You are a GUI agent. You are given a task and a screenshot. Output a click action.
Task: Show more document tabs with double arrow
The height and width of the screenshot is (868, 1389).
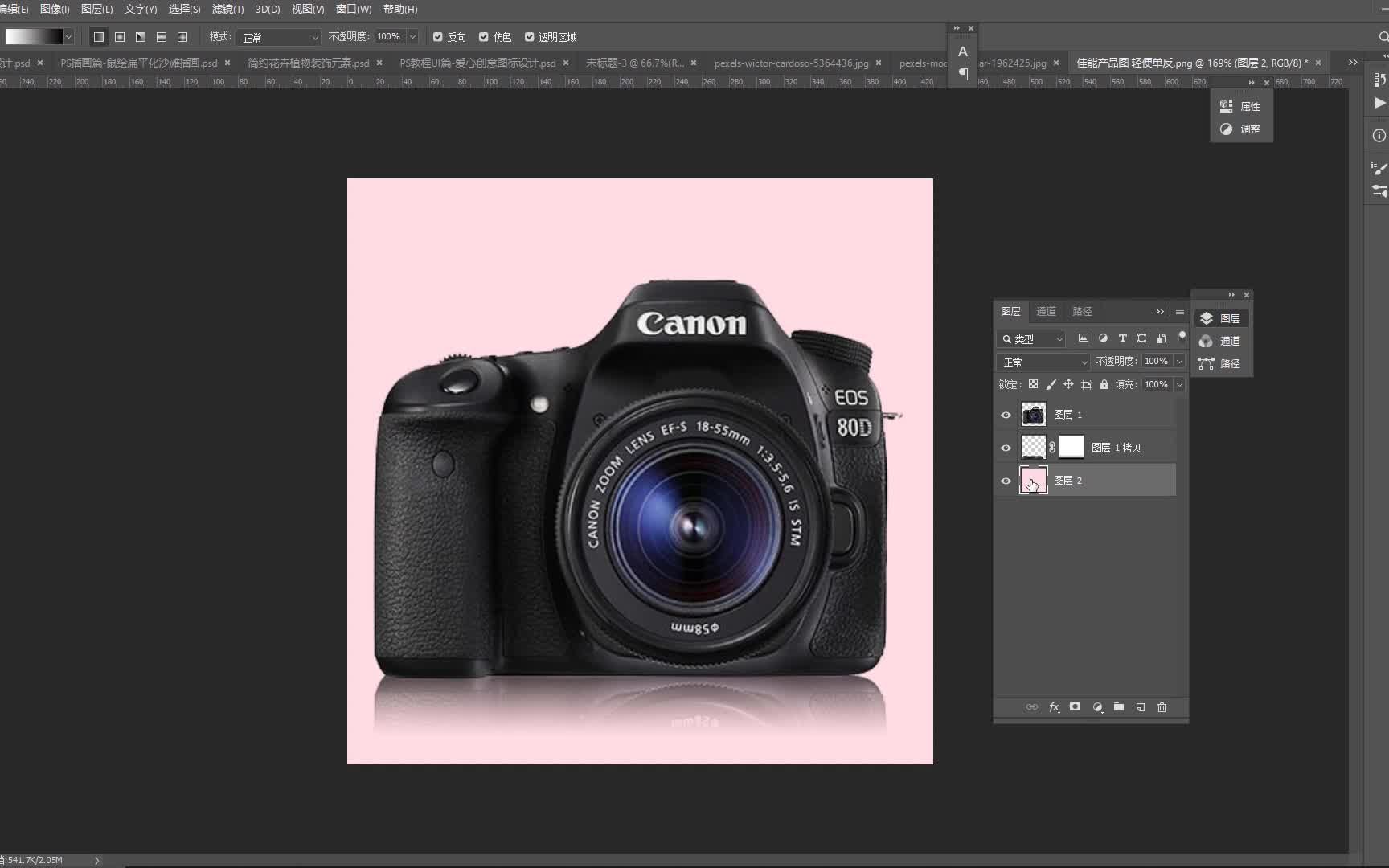[1353, 63]
